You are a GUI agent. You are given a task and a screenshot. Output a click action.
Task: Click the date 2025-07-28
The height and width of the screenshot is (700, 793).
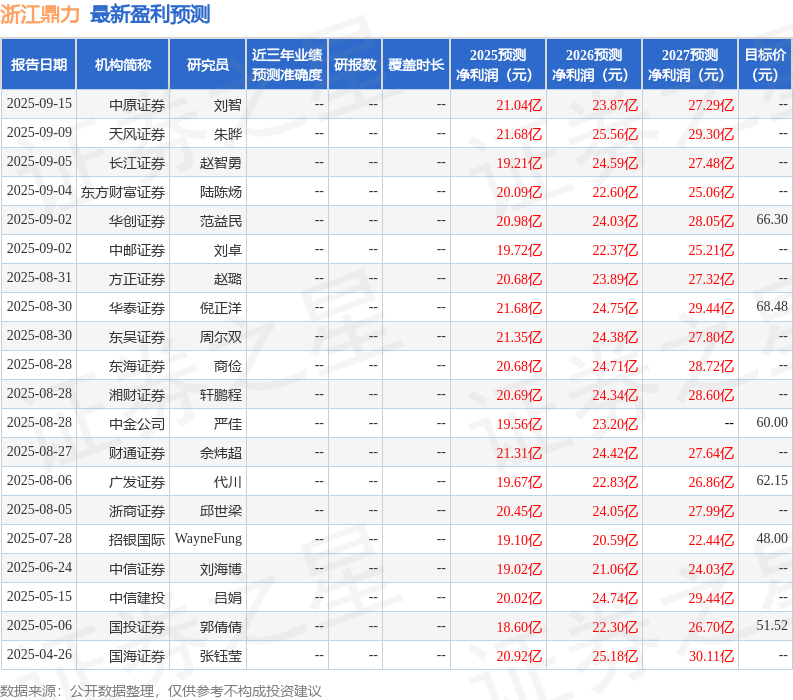39,538
